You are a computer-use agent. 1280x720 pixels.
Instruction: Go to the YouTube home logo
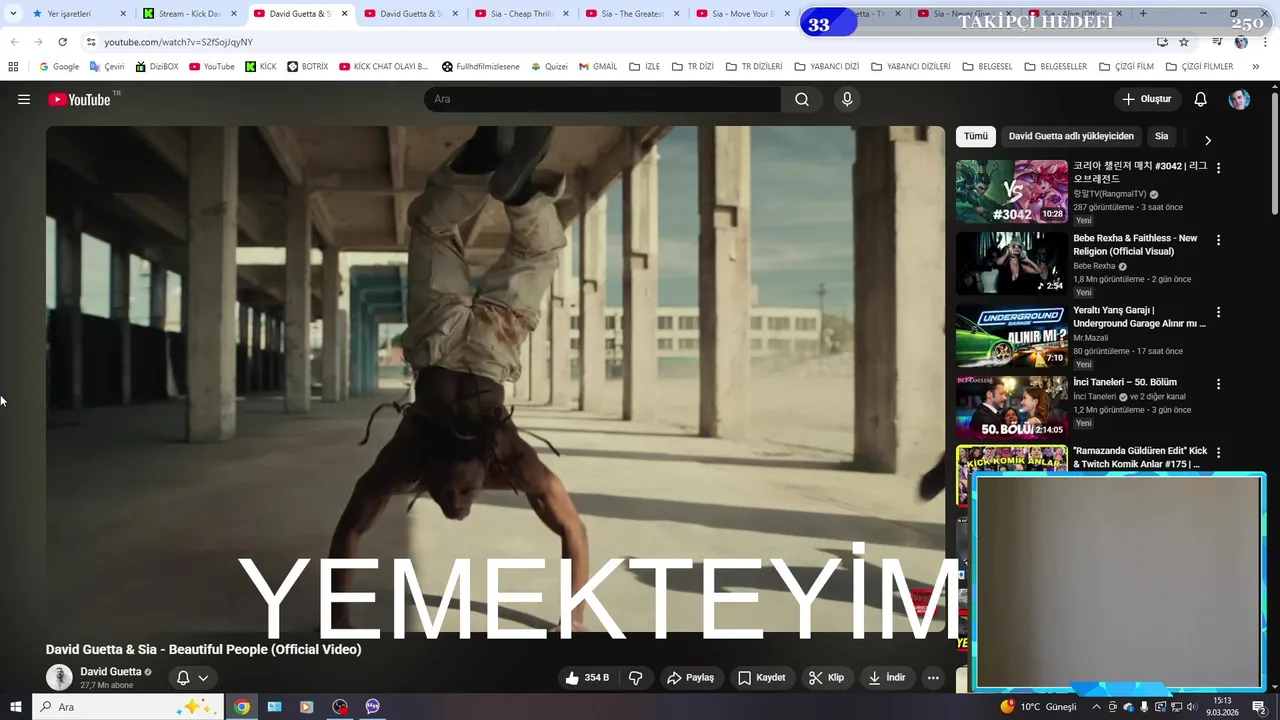(79, 99)
